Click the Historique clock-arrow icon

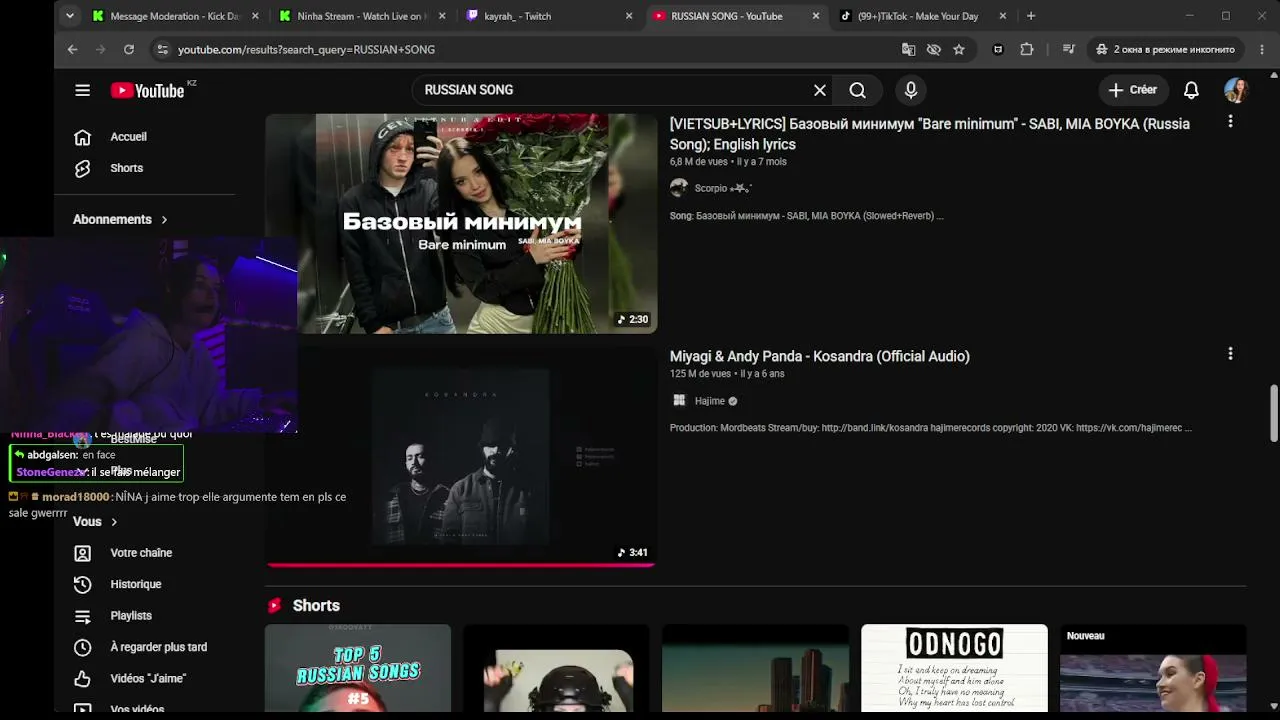pyautogui.click(x=83, y=584)
